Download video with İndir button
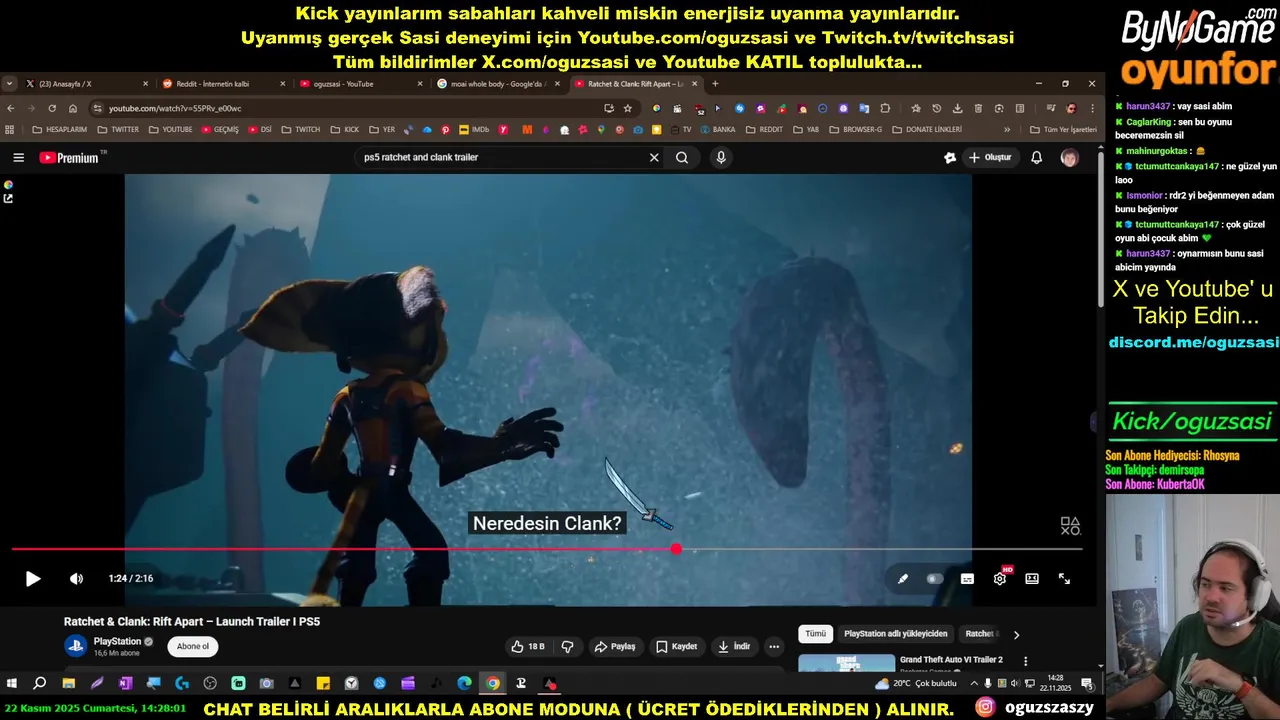The height and width of the screenshot is (720, 1280). click(734, 646)
